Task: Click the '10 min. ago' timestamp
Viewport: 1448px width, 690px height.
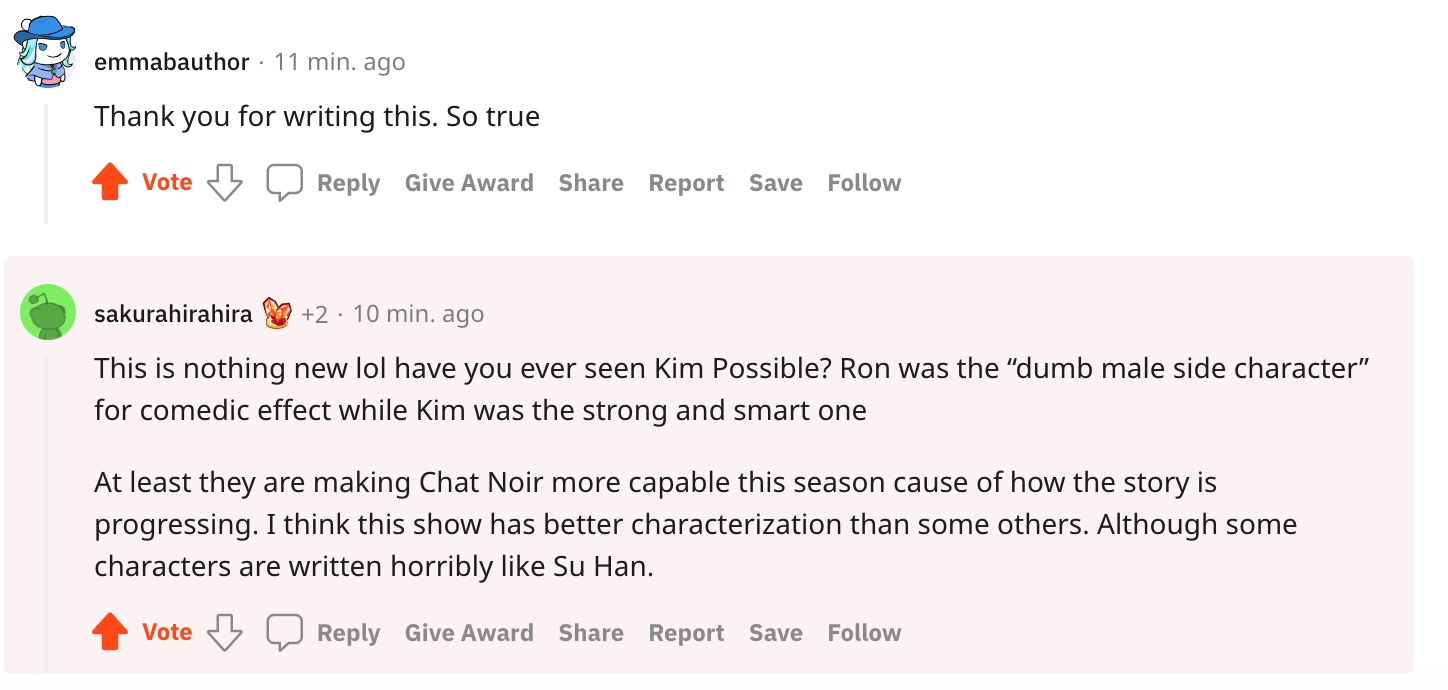Action: click(418, 314)
